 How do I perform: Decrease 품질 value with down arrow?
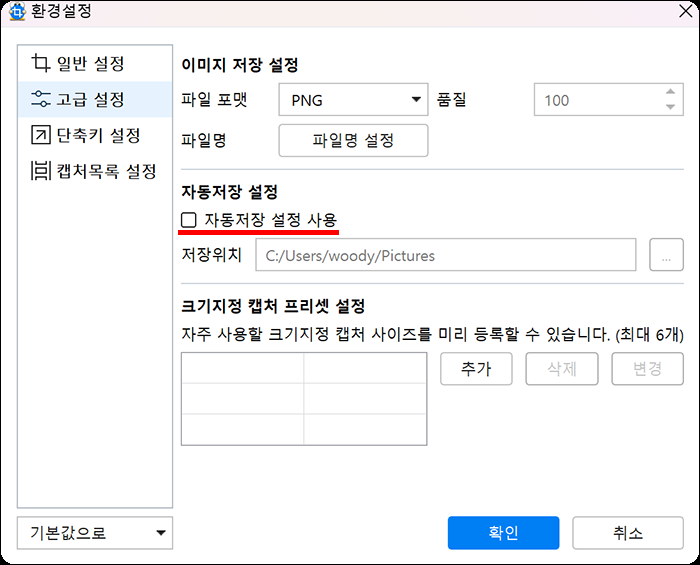[x=670, y=107]
